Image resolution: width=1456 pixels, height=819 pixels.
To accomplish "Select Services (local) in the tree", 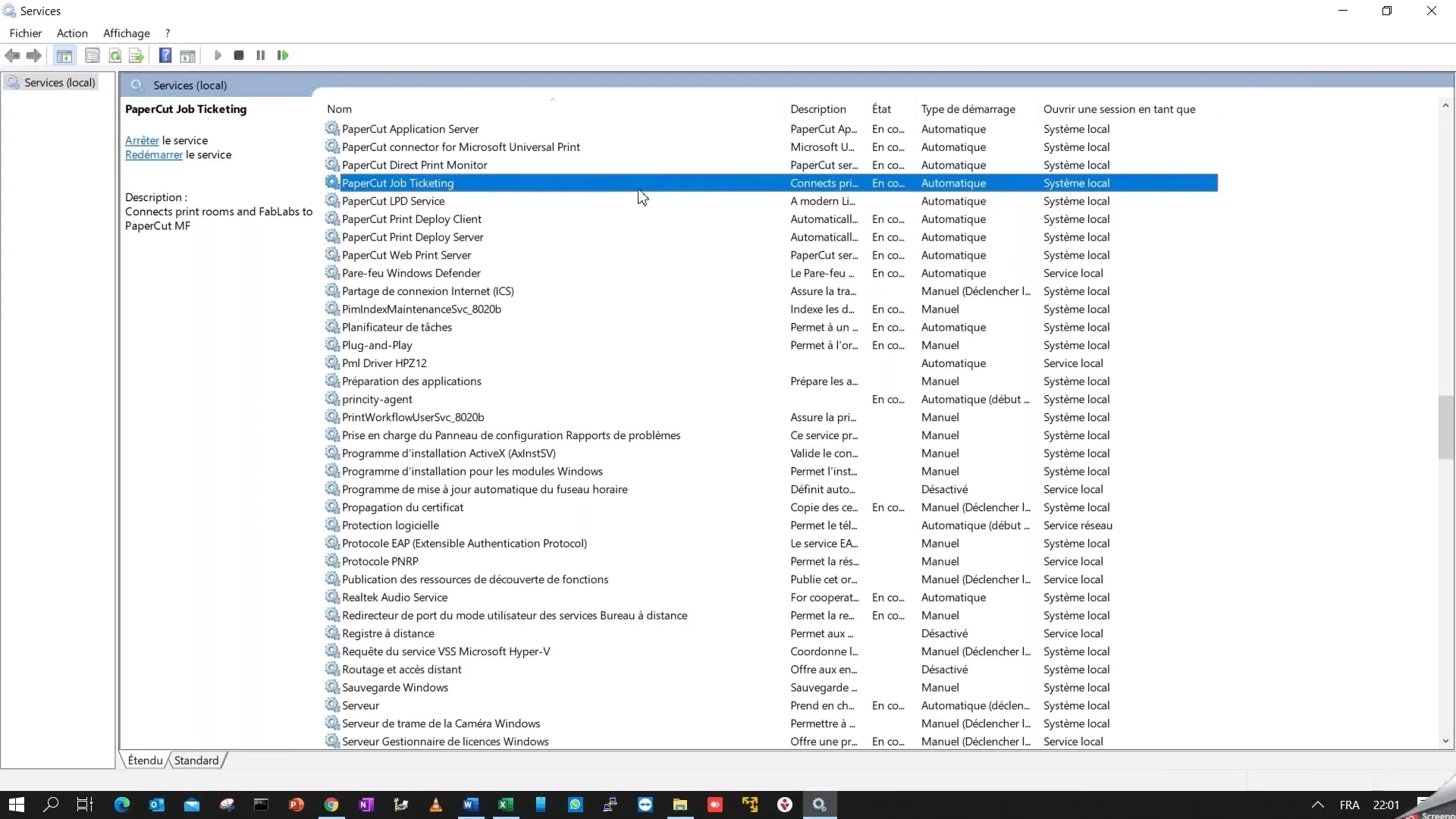I will click(59, 83).
